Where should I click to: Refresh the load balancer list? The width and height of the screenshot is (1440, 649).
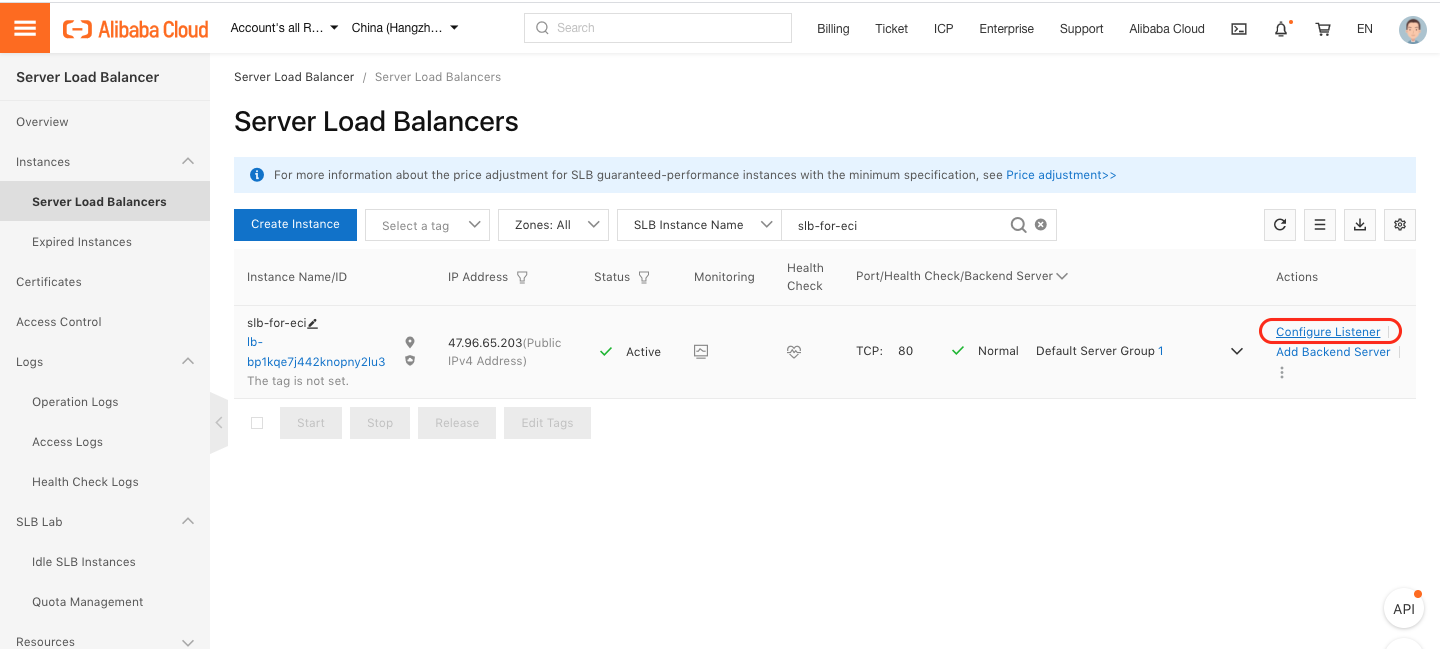[1280, 225]
